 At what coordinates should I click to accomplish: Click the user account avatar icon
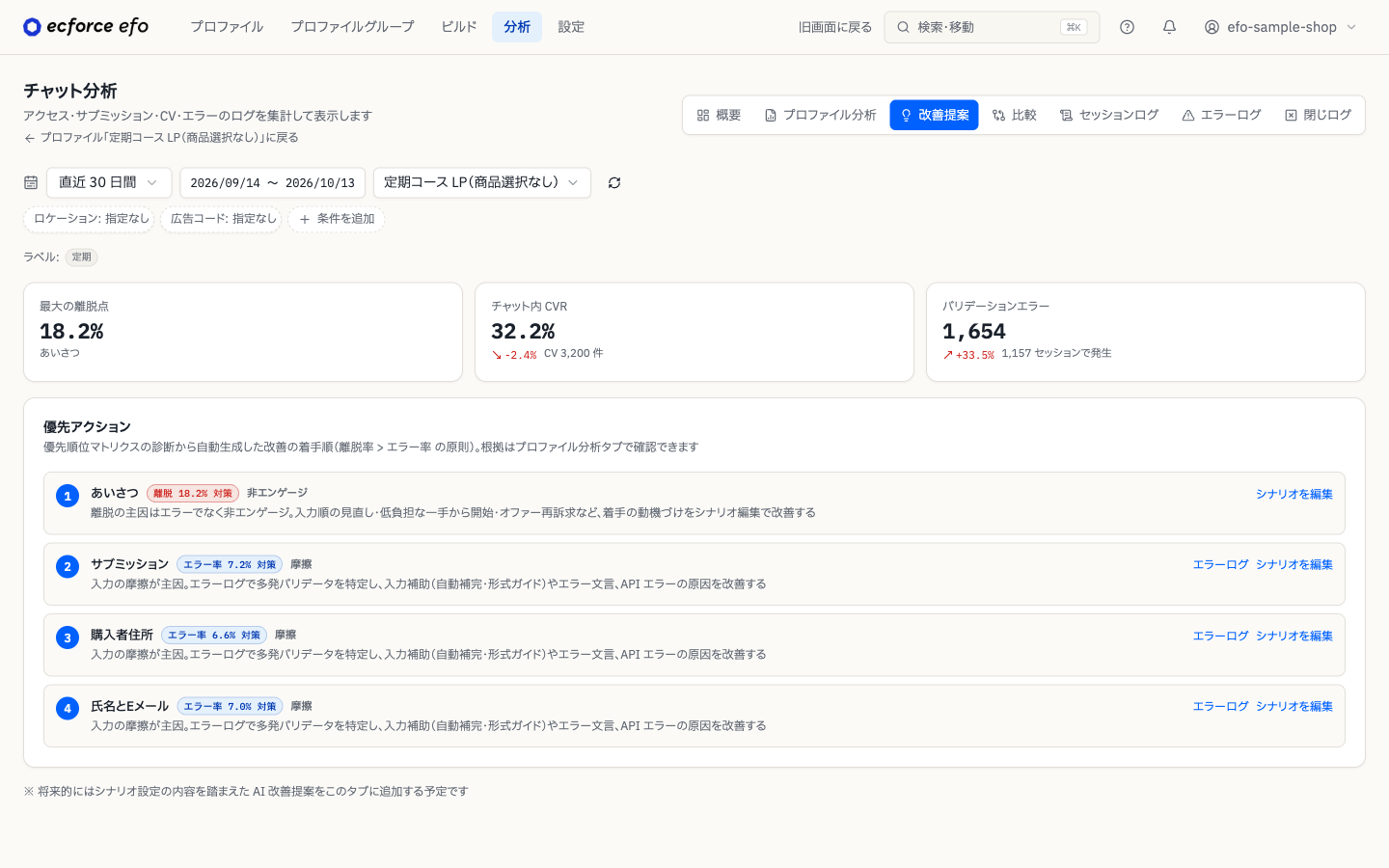[1212, 27]
